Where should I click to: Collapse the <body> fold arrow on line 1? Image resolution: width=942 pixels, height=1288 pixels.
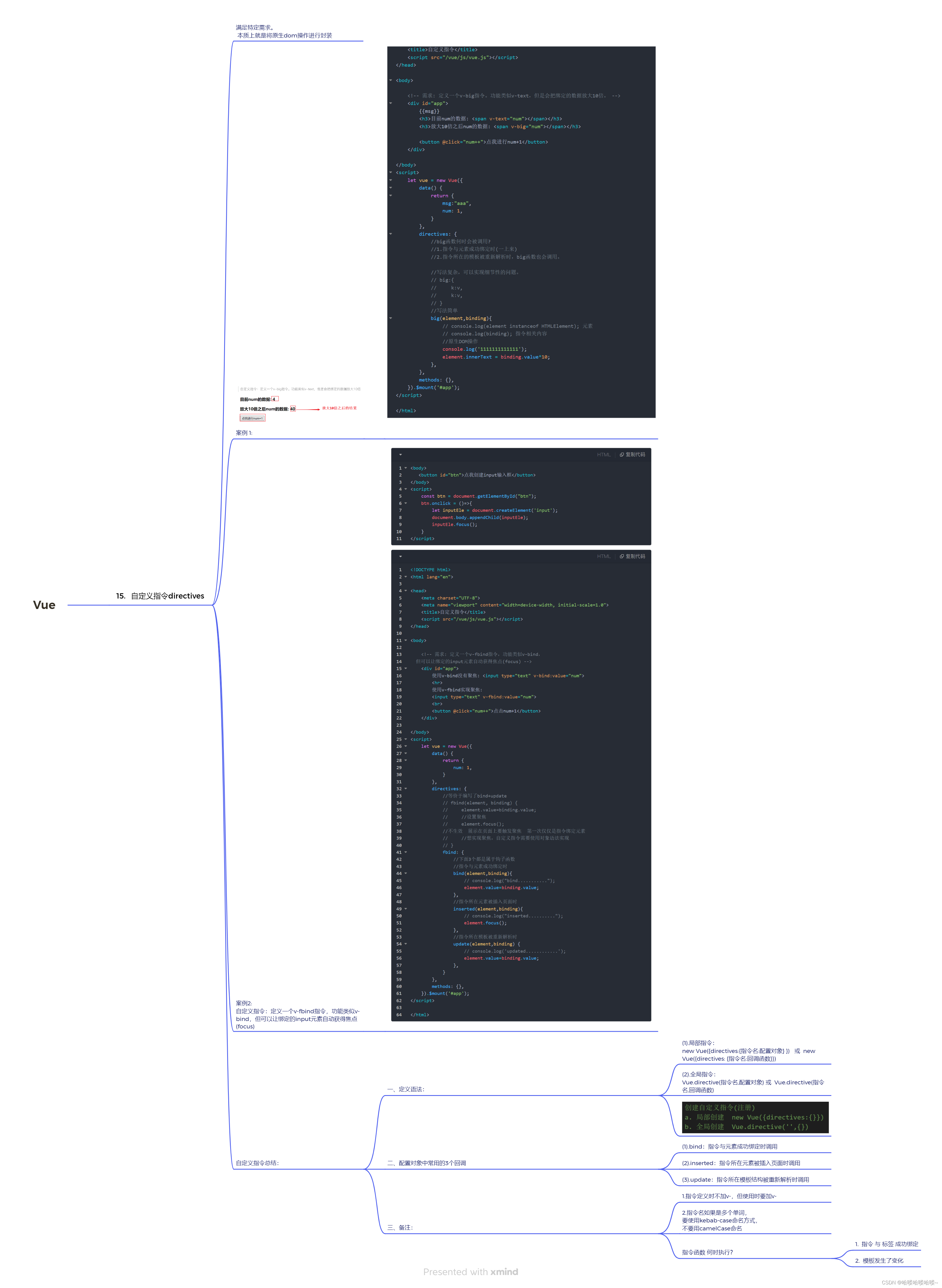[406, 468]
